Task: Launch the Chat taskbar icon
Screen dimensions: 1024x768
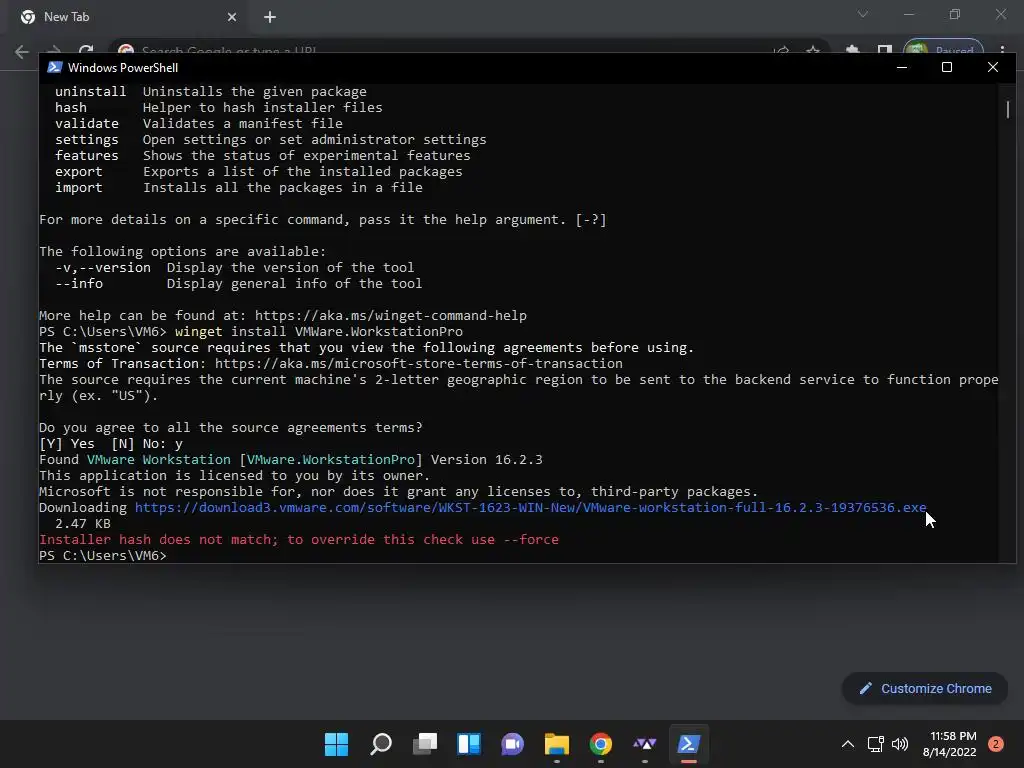Action: [513, 744]
